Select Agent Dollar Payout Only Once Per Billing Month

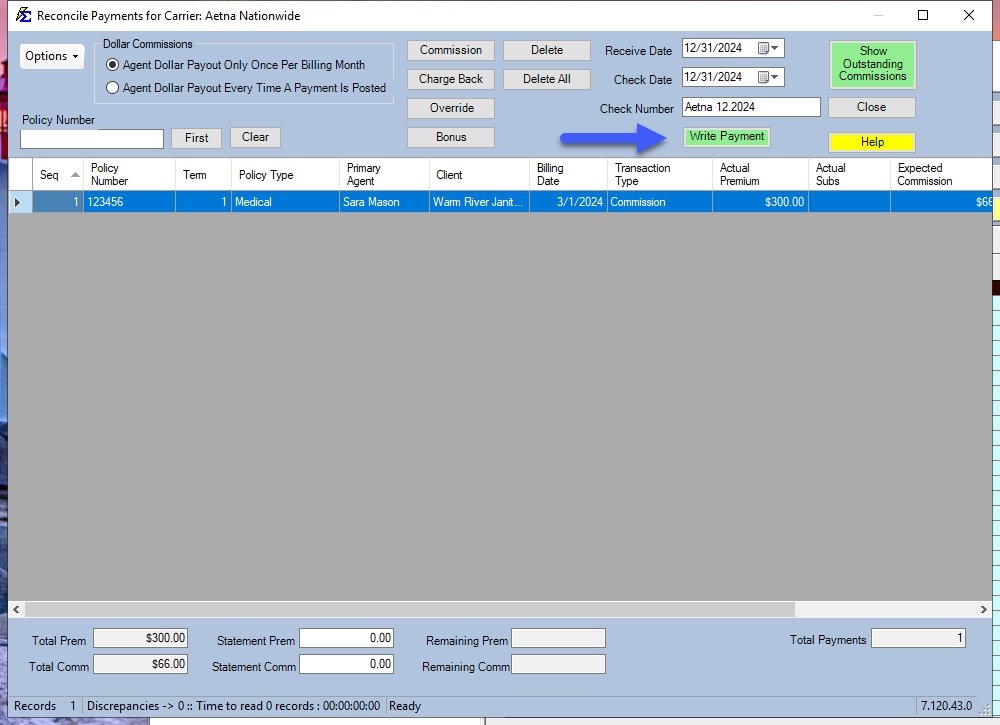[x=112, y=66]
